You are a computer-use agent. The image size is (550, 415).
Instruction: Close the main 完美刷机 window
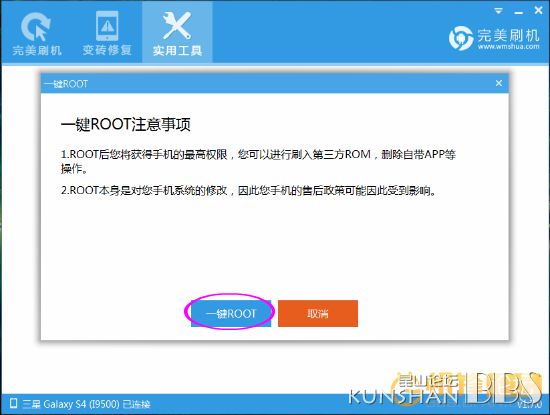(538, 11)
